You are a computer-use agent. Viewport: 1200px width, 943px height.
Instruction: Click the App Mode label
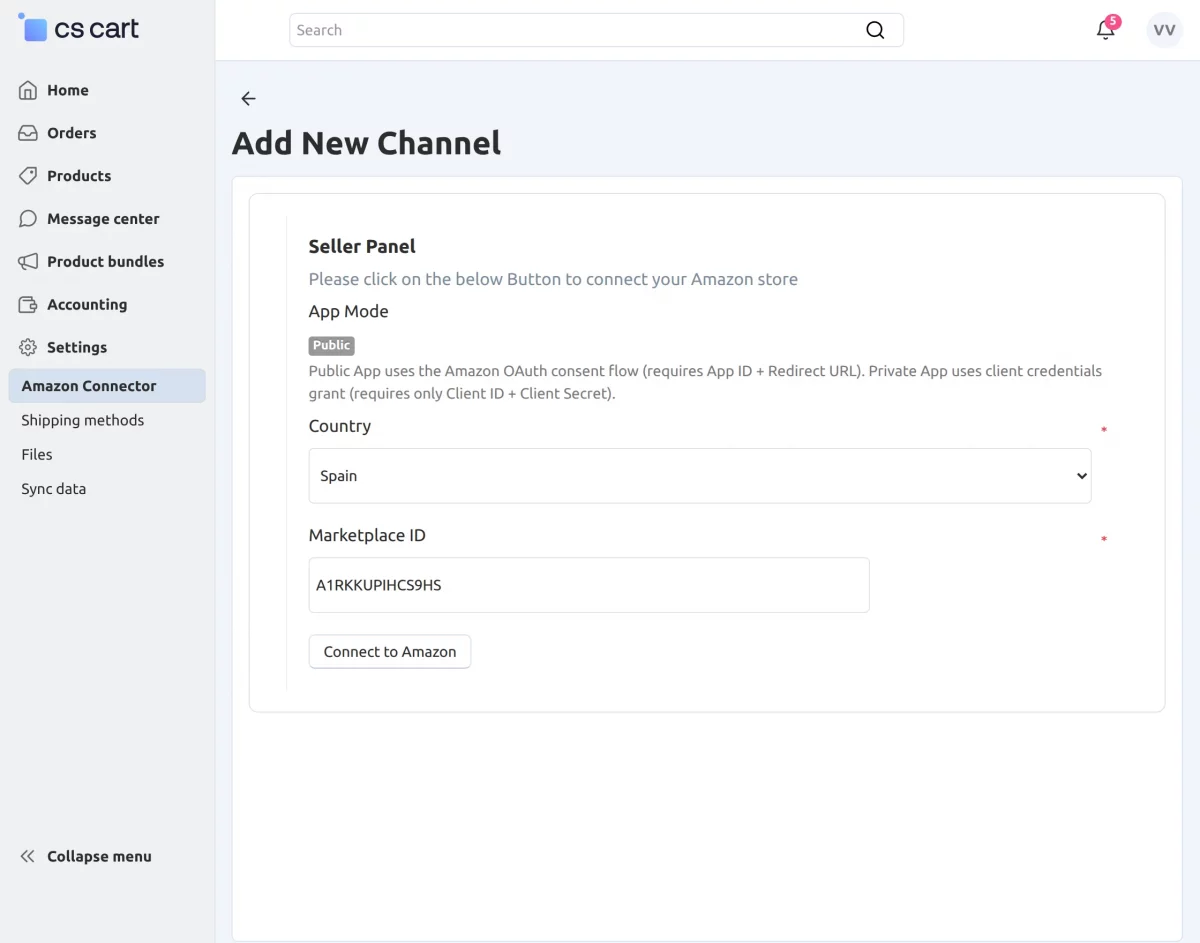click(x=348, y=311)
